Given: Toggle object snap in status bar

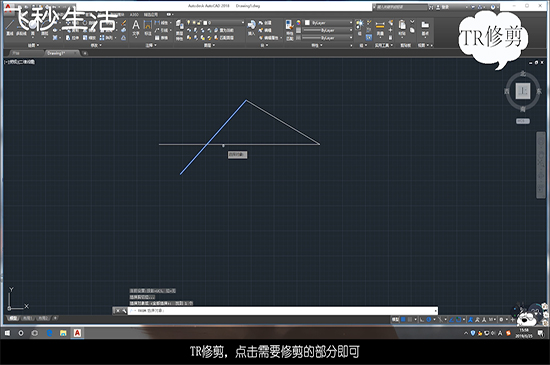Looking at the screenshot, I should [458, 319].
